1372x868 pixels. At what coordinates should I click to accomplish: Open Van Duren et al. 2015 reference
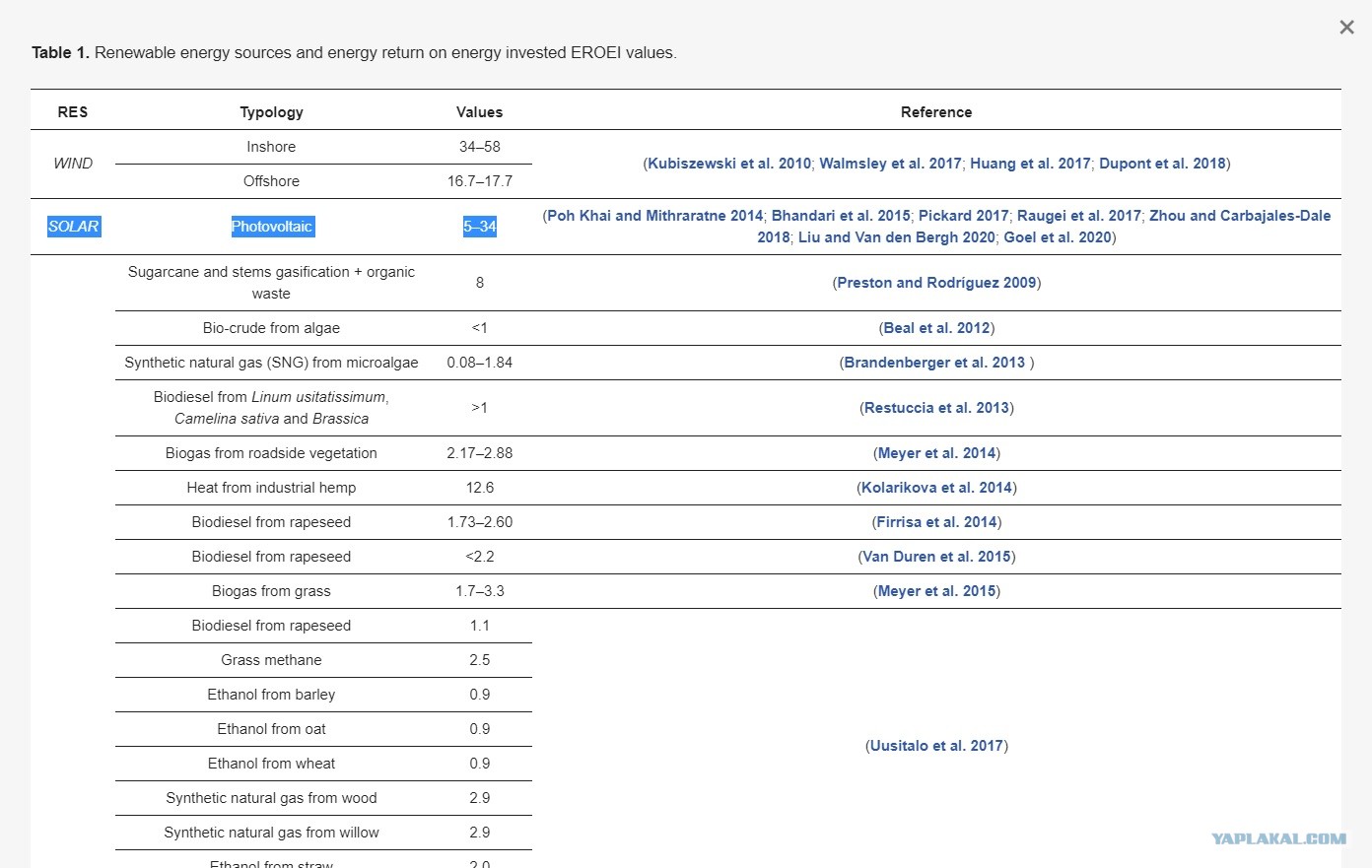[x=936, y=557]
